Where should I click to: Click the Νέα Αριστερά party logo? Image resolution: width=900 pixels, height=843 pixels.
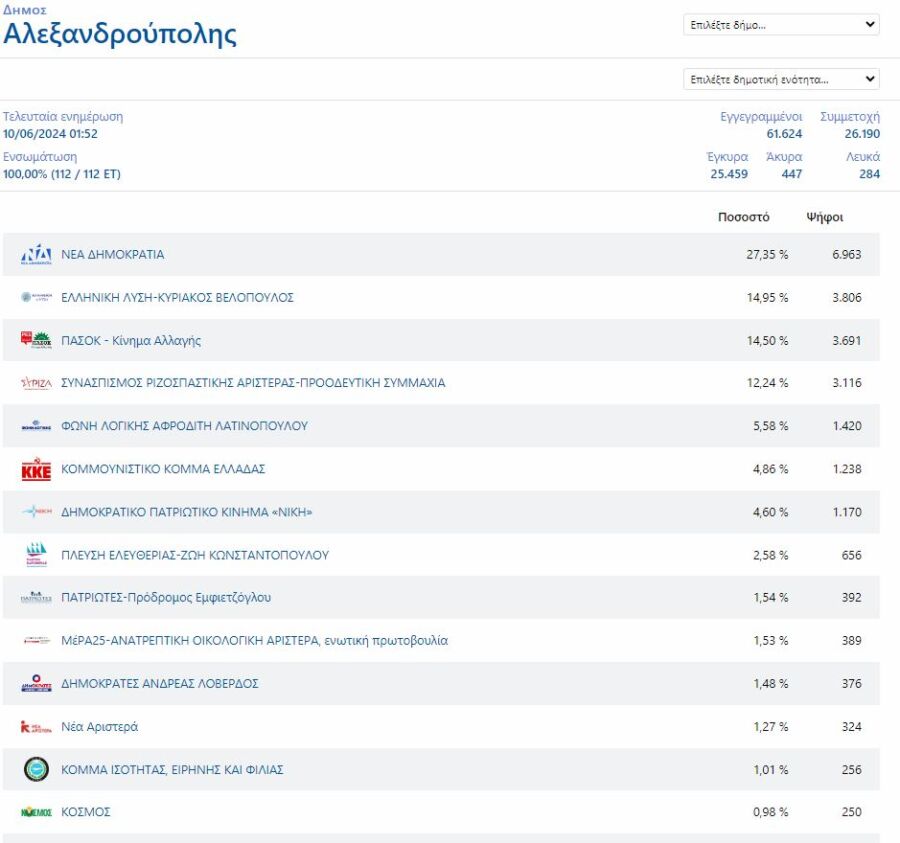tap(36, 727)
